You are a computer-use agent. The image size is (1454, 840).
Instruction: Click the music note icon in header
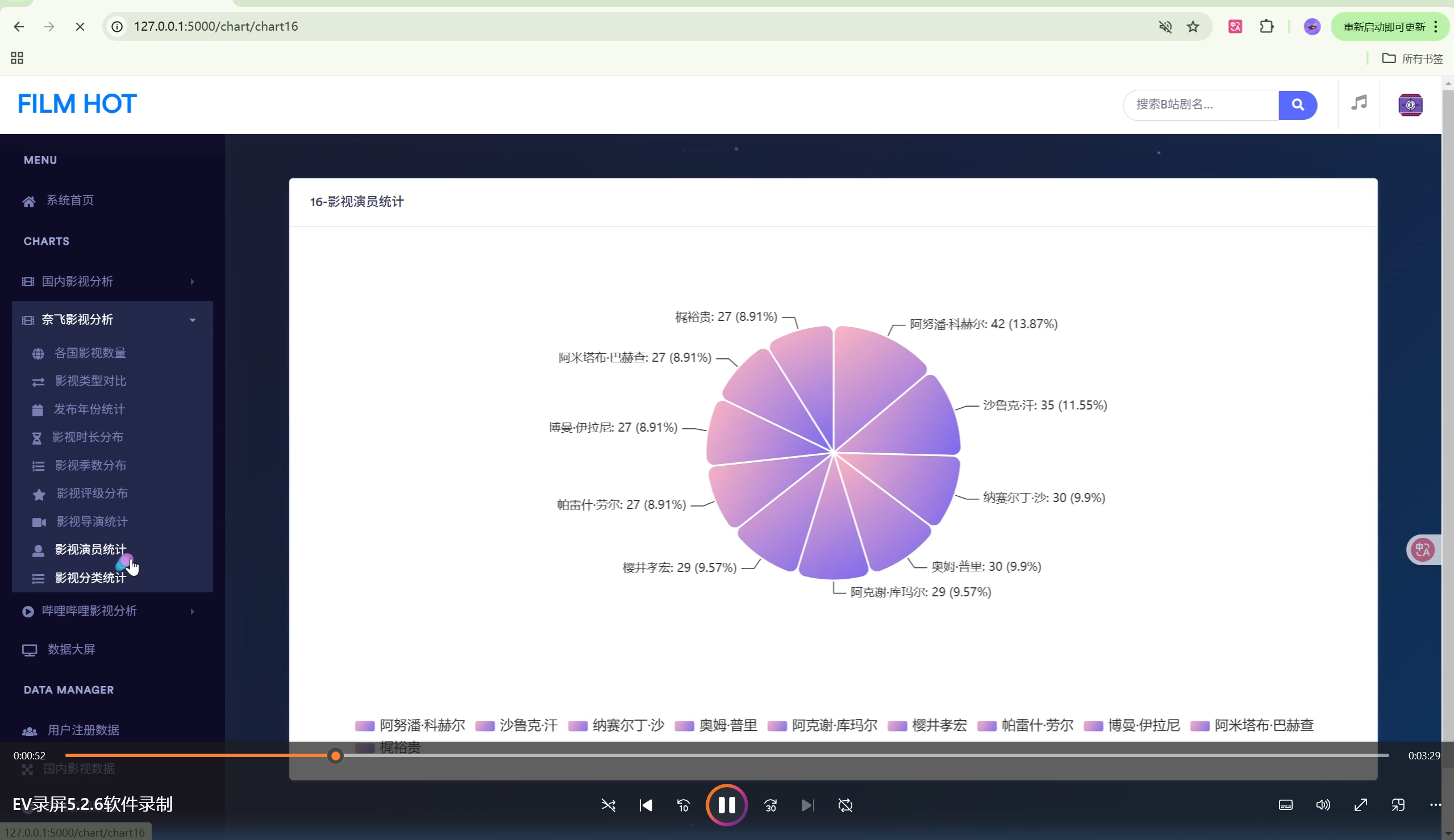coord(1359,103)
